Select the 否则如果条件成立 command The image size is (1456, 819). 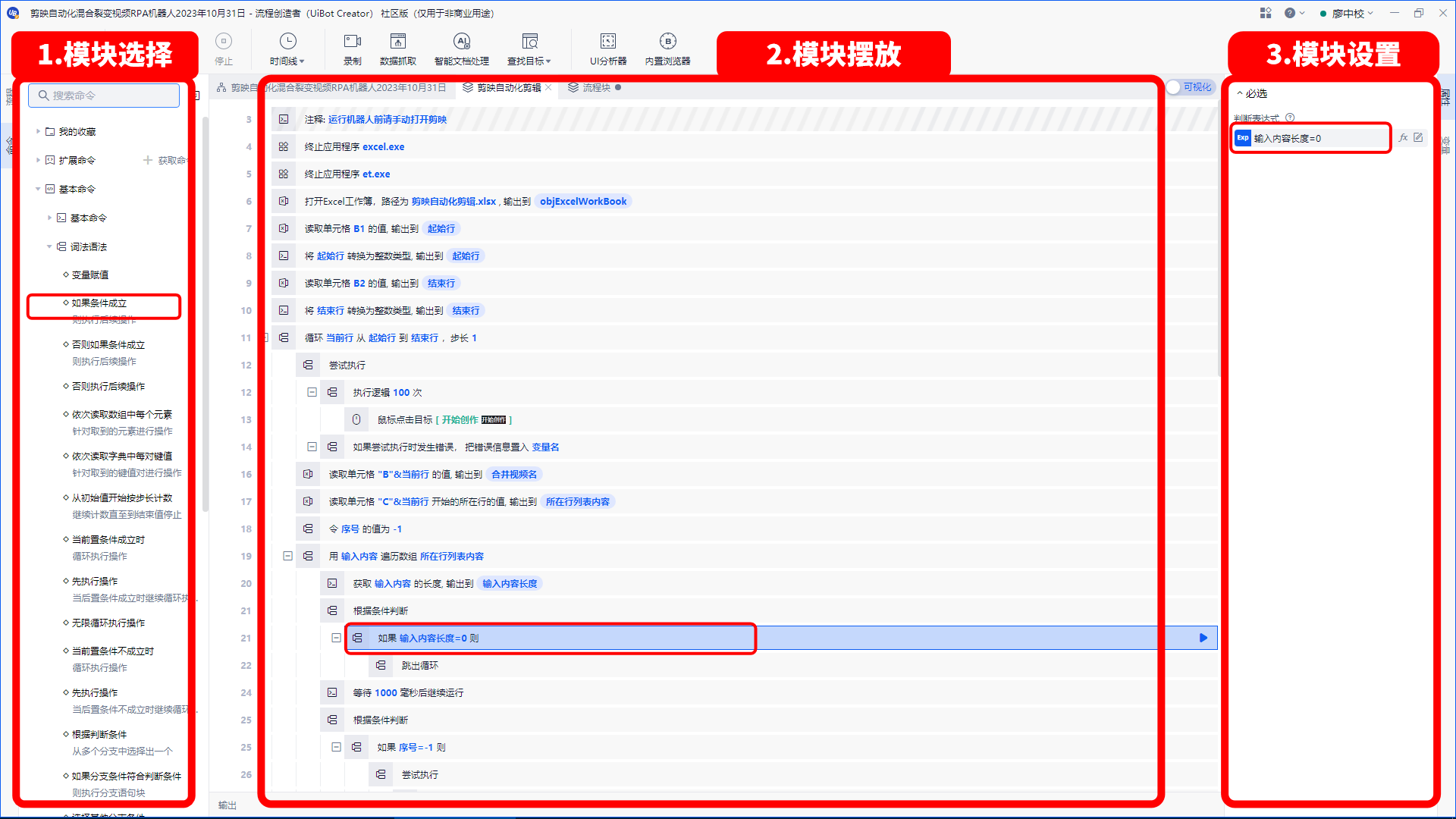tap(108, 344)
